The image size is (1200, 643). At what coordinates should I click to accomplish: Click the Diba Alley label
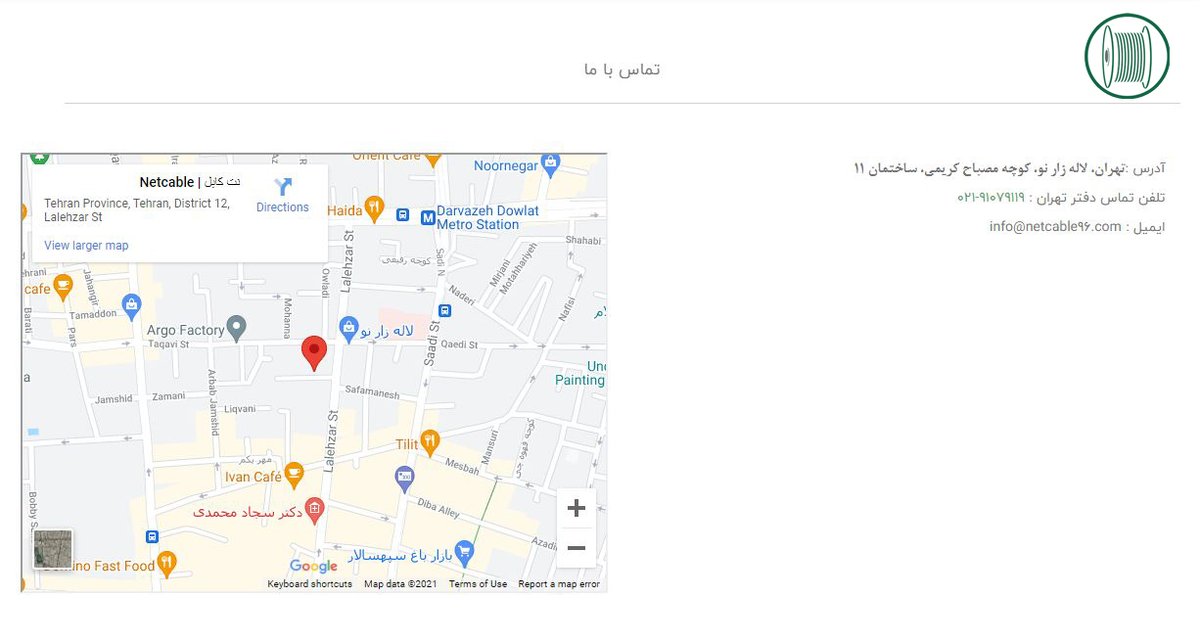coord(437,508)
